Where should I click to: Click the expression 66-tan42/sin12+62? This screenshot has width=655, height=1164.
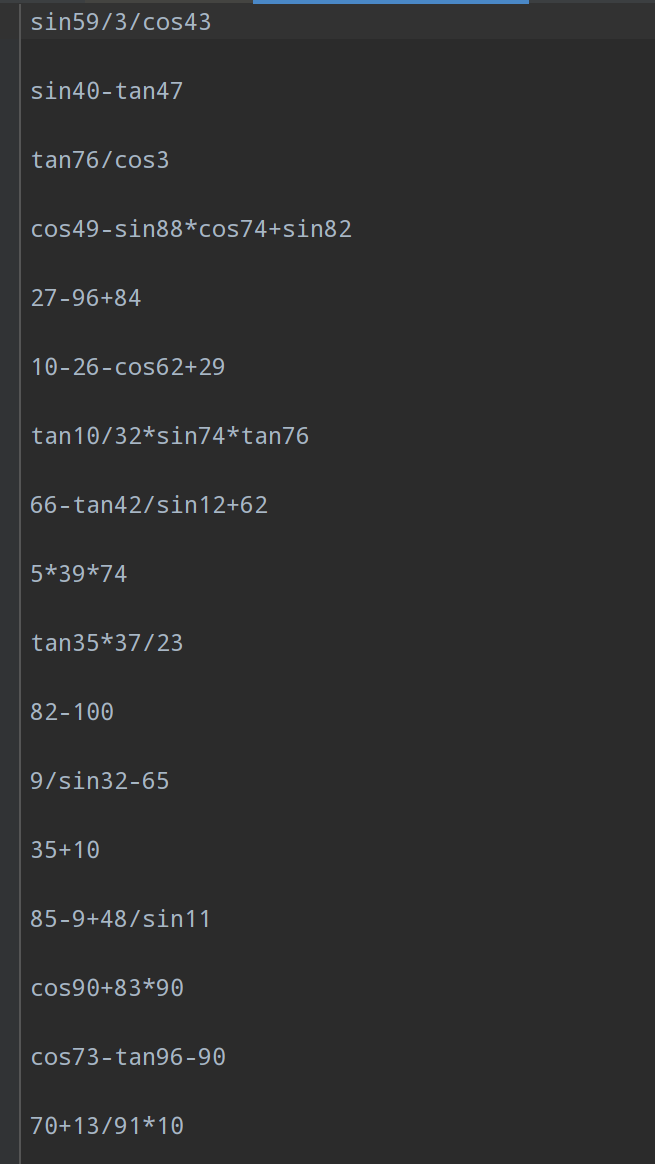tap(149, 505)
